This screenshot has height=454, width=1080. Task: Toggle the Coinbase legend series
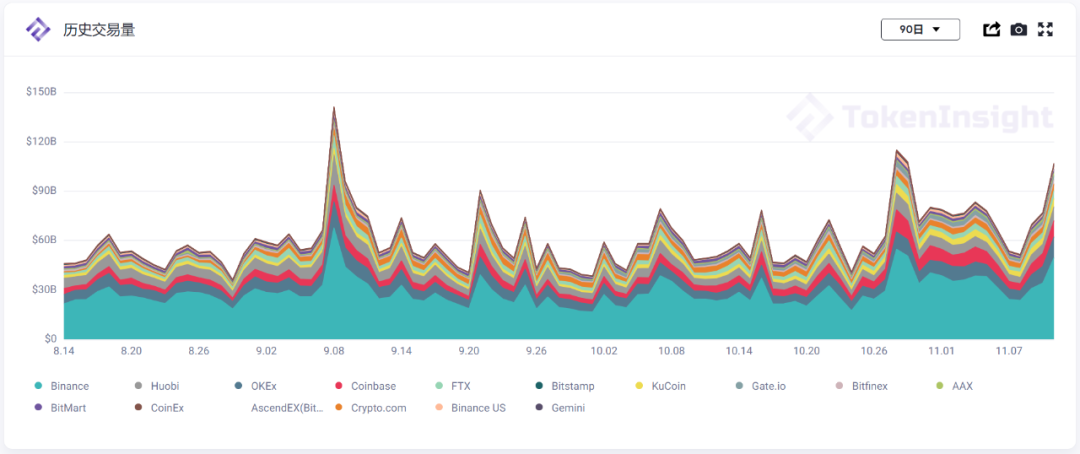click(x=365, y=386)
